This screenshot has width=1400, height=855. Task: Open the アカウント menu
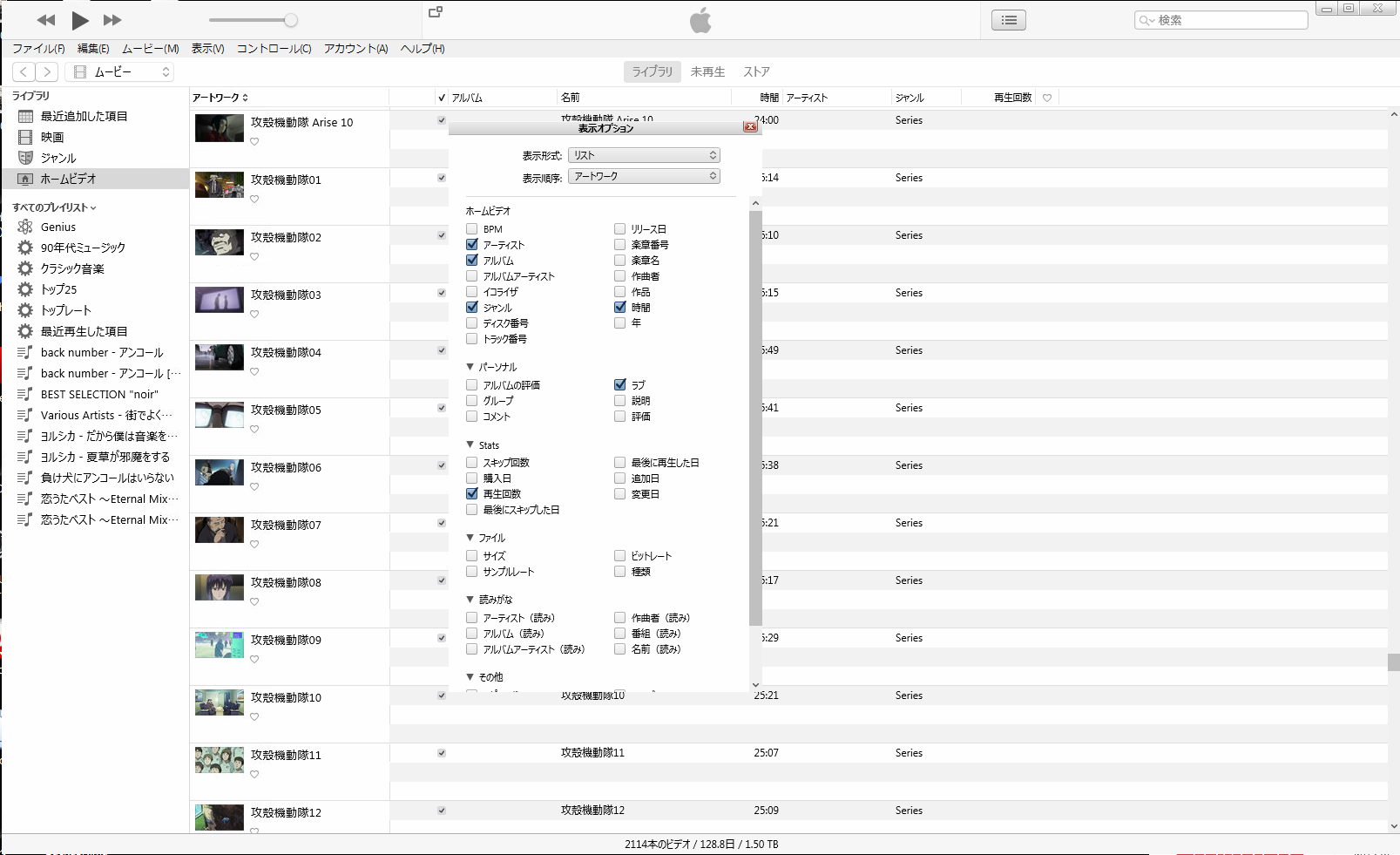coord(356,49)
